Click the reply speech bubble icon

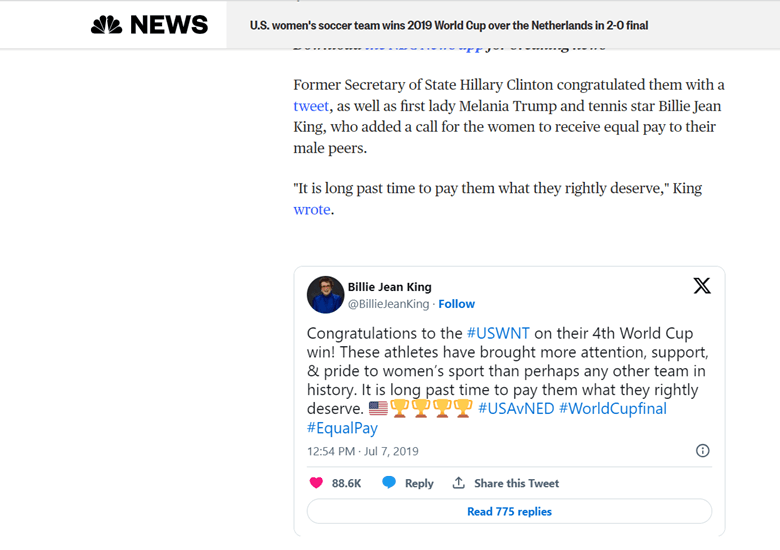[389, 483]
